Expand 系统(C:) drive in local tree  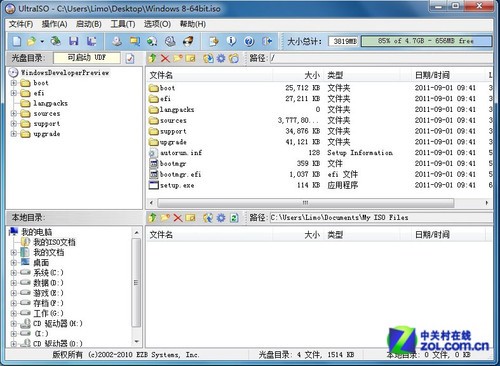pyautogui.click(x=14, y=273)
